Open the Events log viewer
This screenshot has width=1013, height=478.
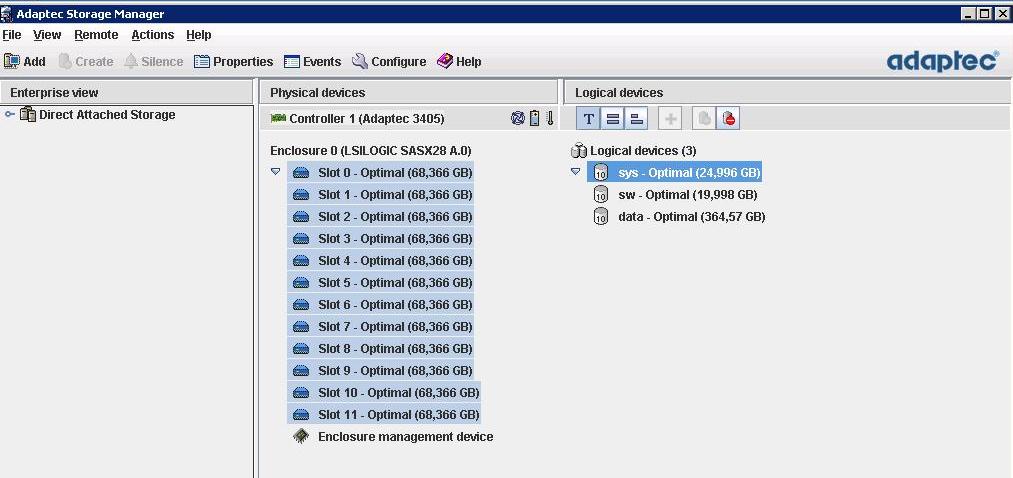point(312,61)
